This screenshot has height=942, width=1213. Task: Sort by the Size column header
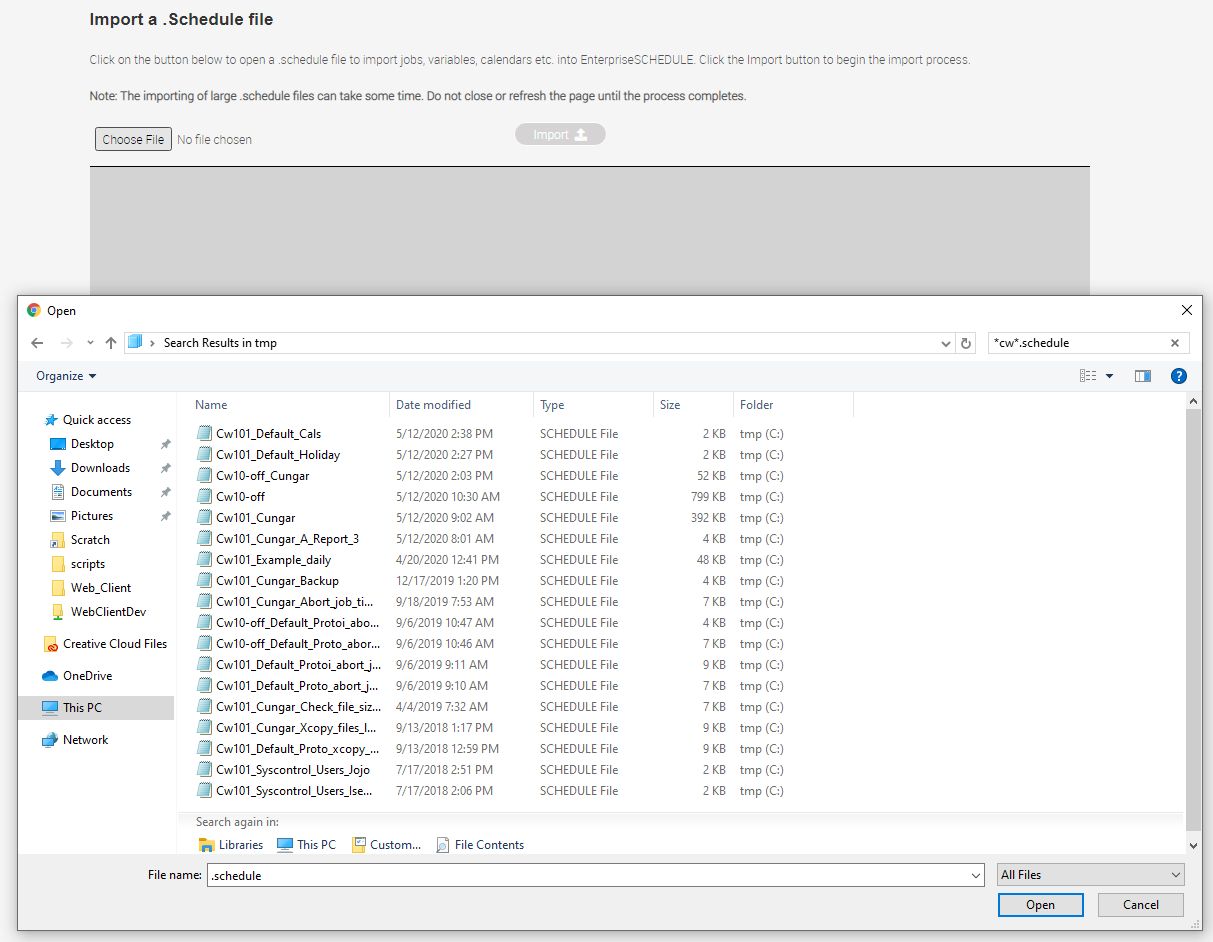pos(670,405)
